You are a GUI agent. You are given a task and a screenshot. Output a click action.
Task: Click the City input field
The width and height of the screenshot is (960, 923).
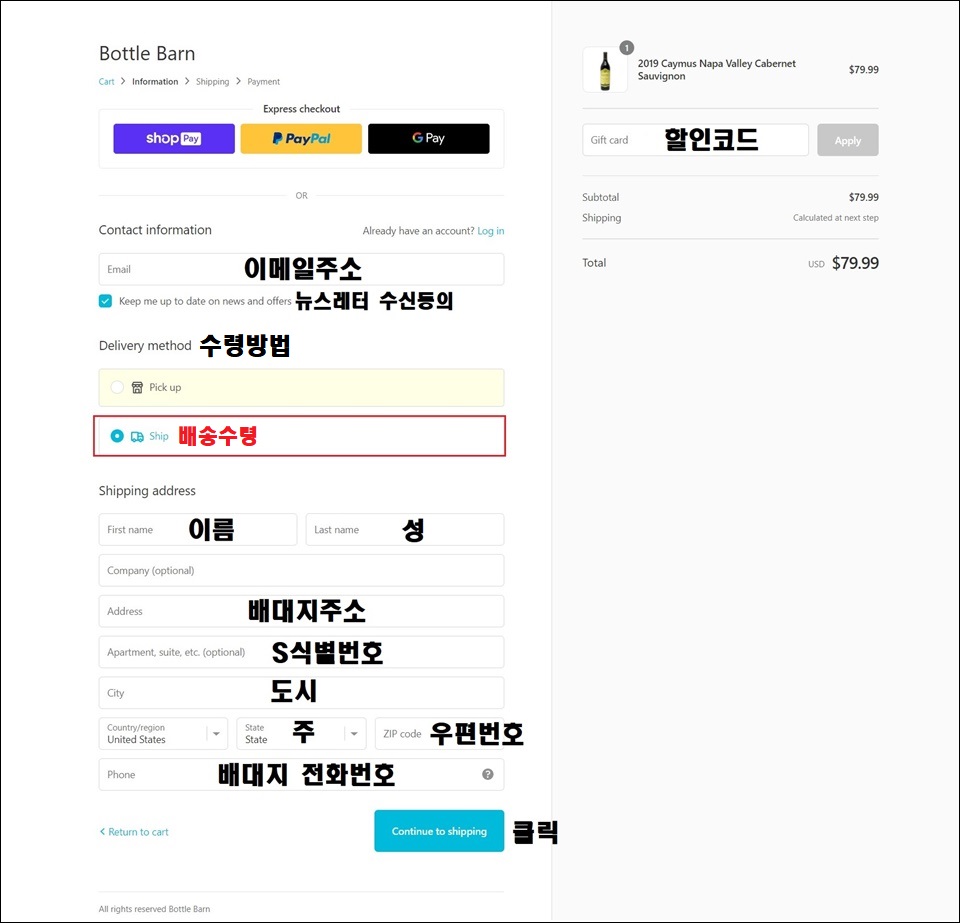click(x=301, y=693)
